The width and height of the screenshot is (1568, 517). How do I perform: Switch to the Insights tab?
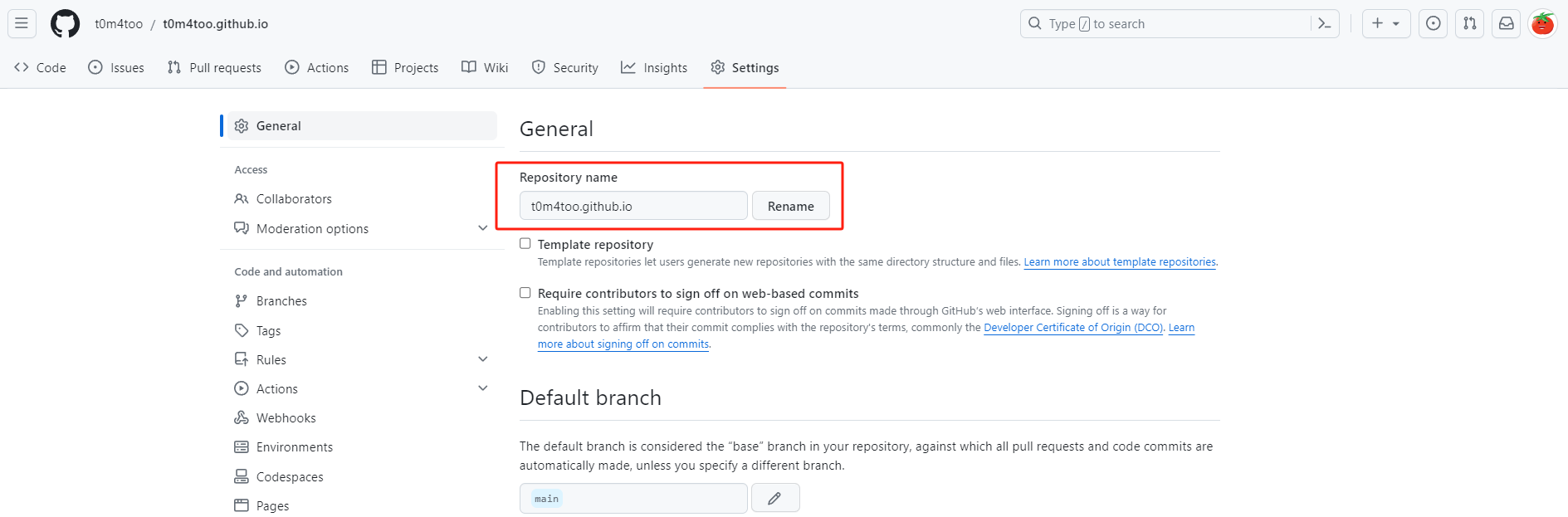point(654,68)
